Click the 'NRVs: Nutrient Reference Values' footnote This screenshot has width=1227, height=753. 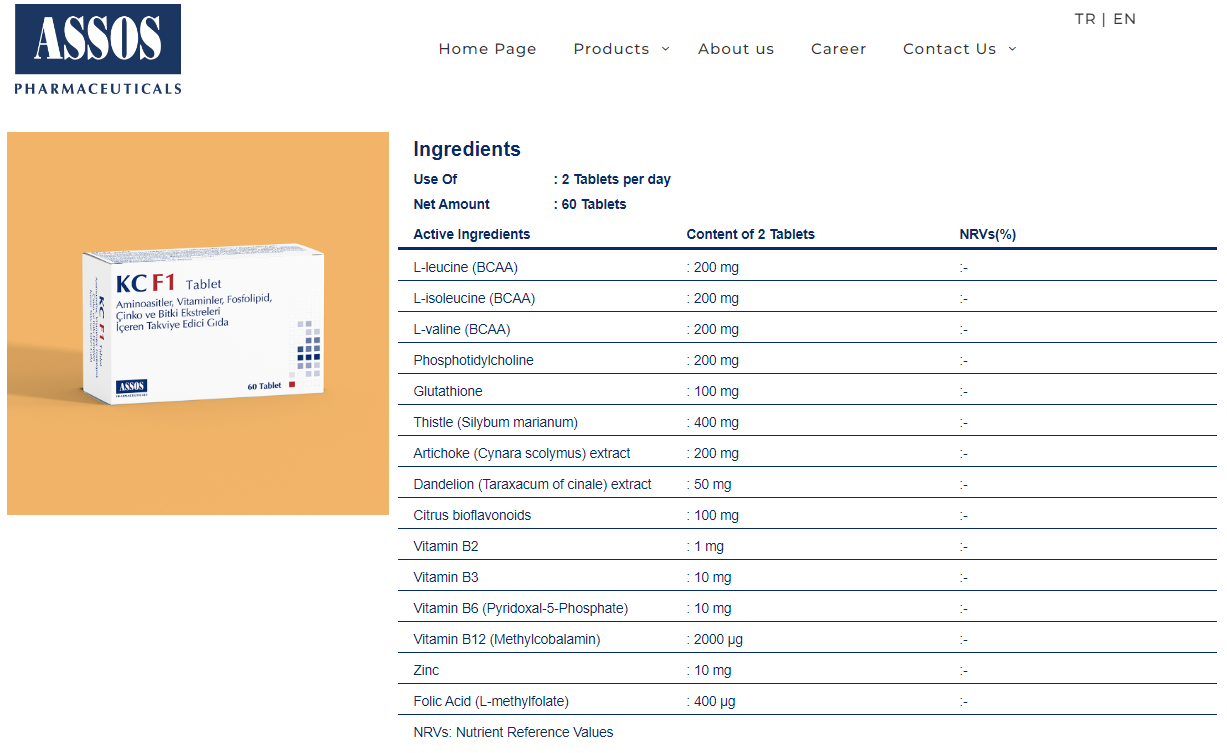click(x=513, y=733)
